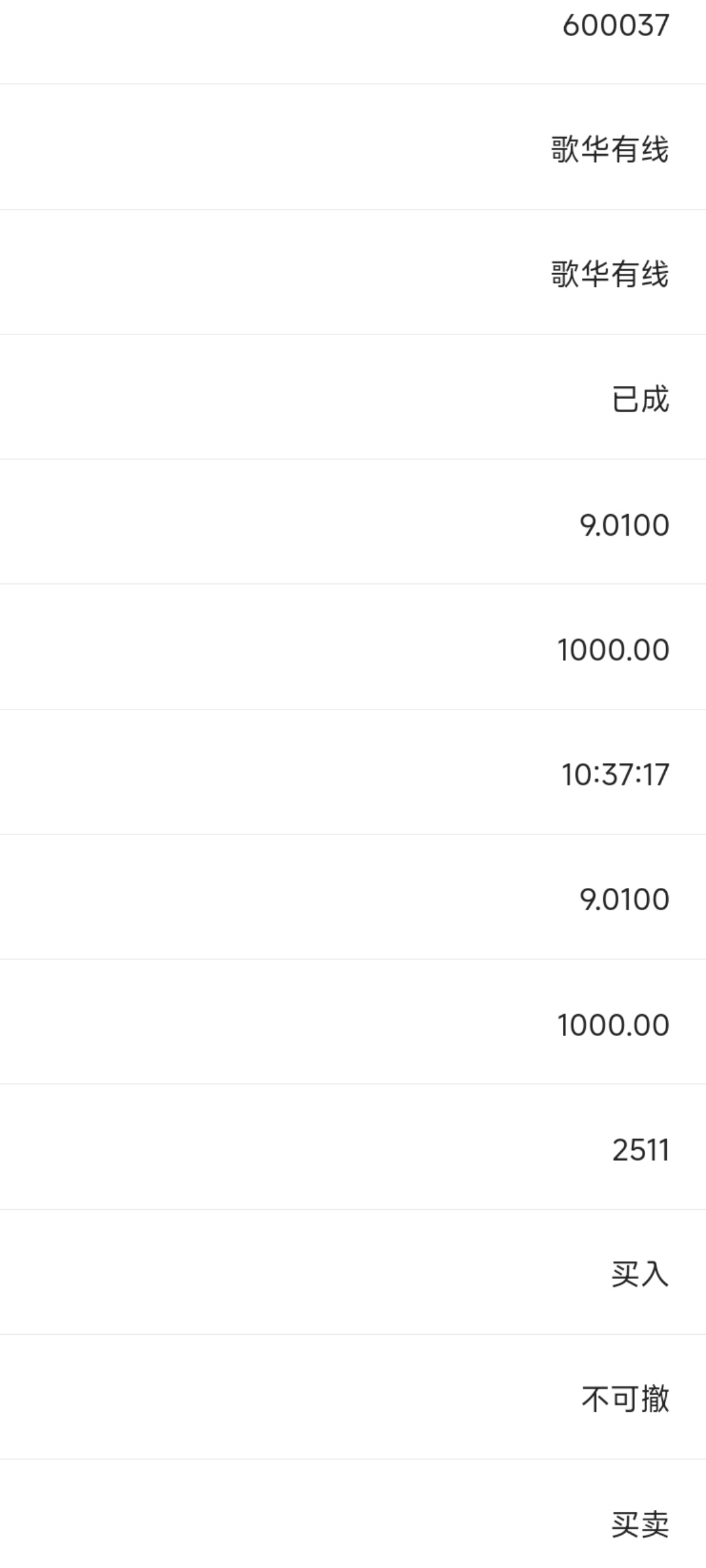The height and width of the screenshot is (1568, 706).
Task: Select the upper 歌华有线 name entry
Action: tap(610, 149)
